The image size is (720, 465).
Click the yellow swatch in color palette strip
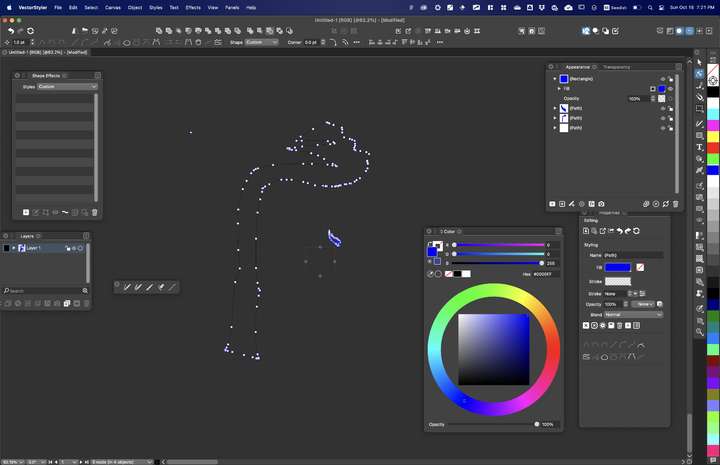coord(713,137)
